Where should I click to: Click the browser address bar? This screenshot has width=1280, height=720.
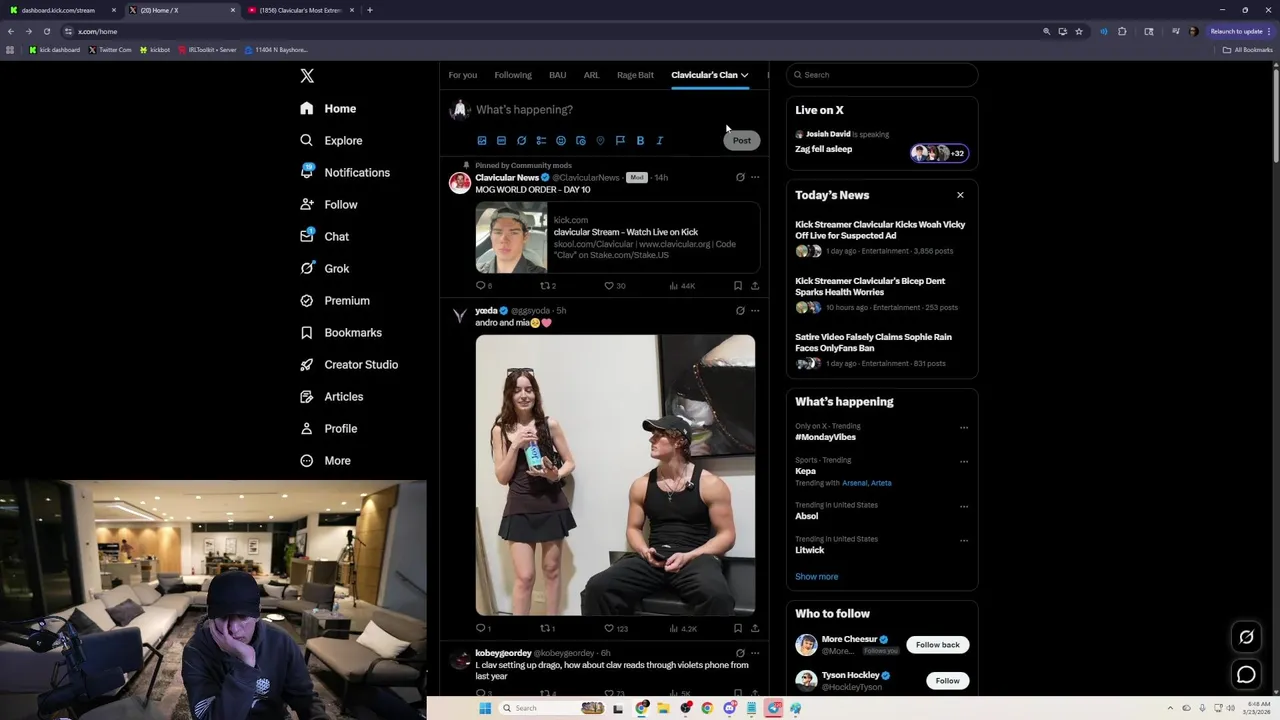pyautogui.click(x=550, y=31)
